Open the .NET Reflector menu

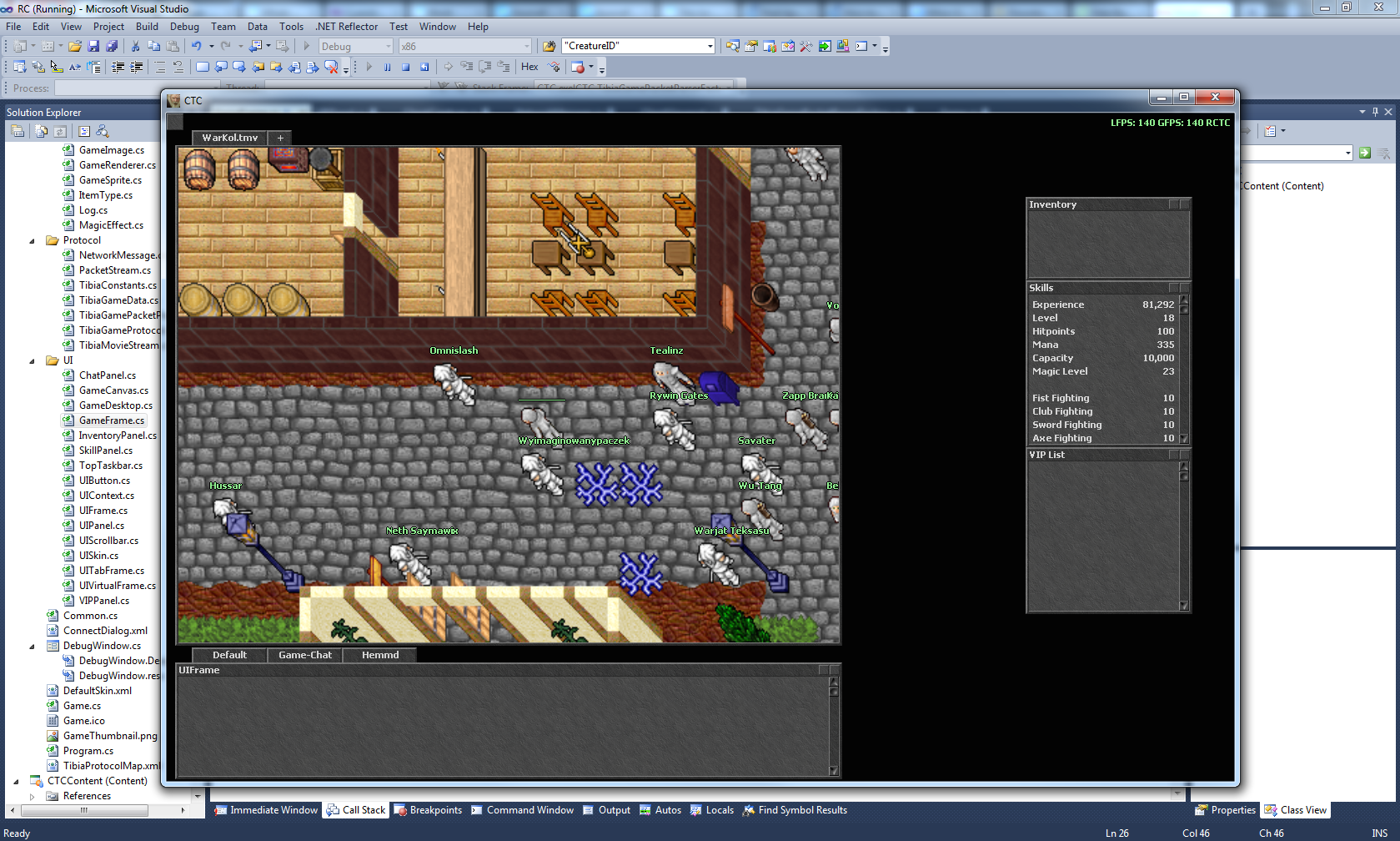coord(346,27)
